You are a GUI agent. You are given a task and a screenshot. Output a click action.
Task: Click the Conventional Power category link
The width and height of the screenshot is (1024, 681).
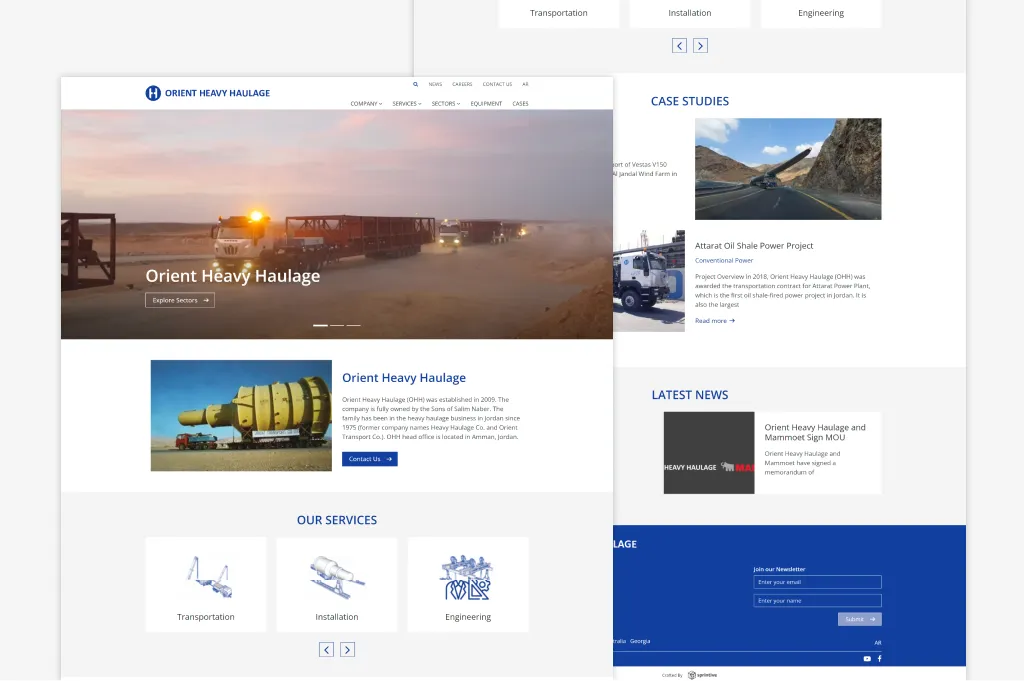coord(724,261)
